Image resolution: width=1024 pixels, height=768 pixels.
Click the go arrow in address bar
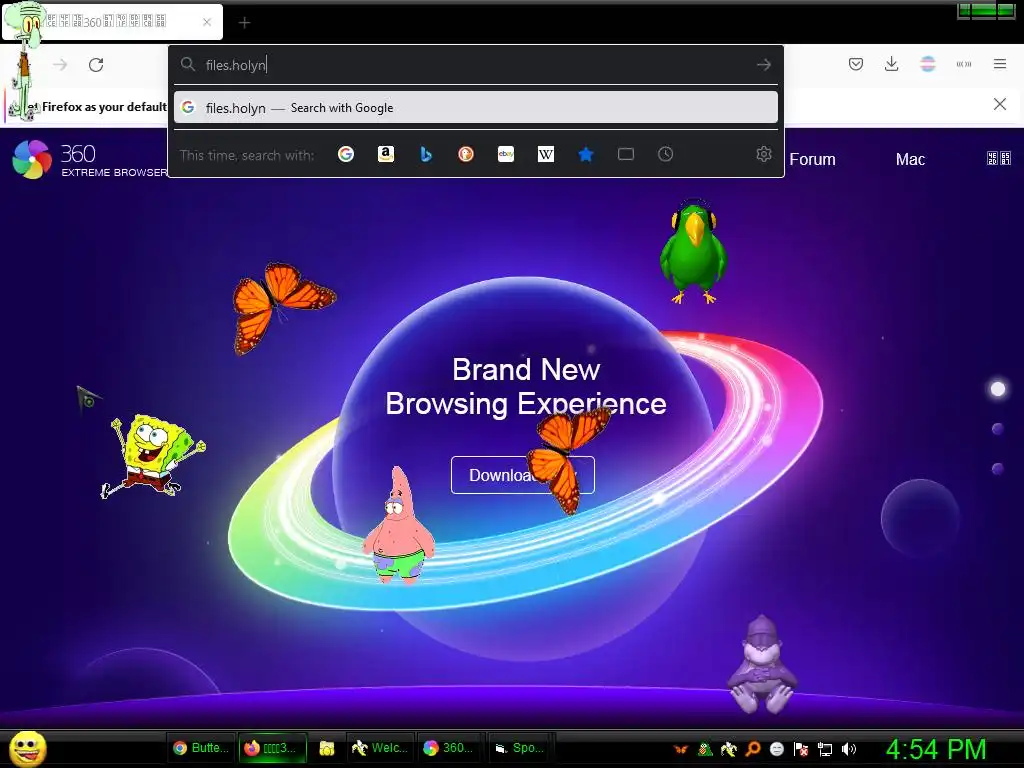pyautogui.click(x=763, y=65)
